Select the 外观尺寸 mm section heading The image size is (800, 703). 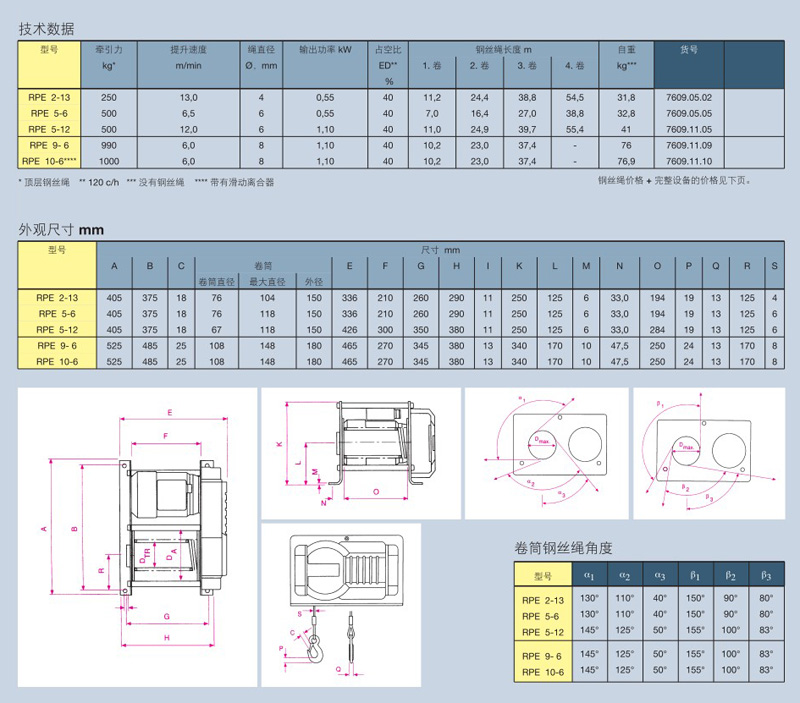pyautogui.click(x=61, y=229)
